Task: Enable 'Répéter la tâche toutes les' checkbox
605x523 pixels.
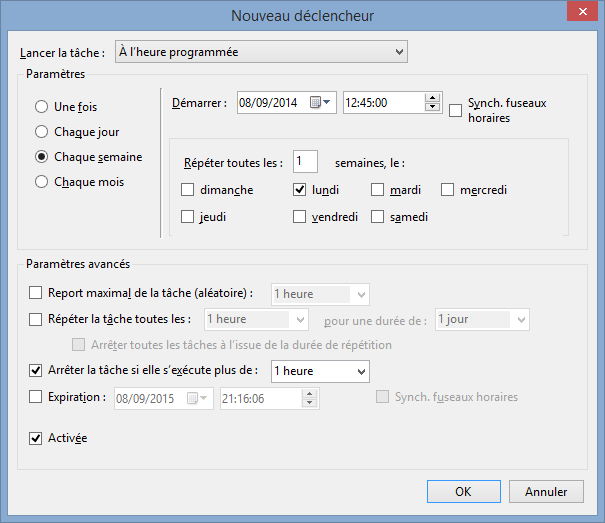Action: pyautogui.click(x=37, y=319)
